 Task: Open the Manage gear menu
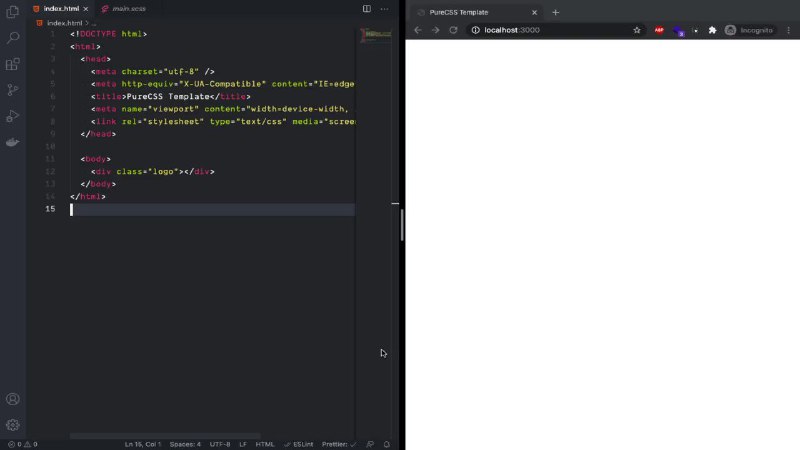point(13,424)
